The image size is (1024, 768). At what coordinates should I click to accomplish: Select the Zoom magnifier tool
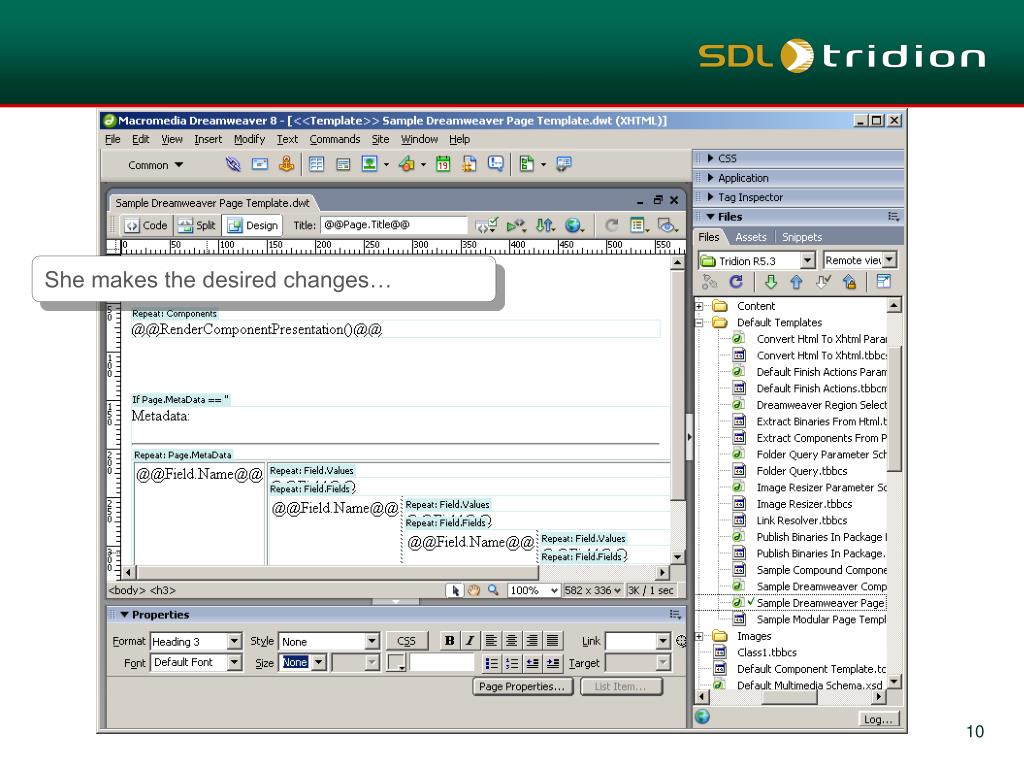493,590
